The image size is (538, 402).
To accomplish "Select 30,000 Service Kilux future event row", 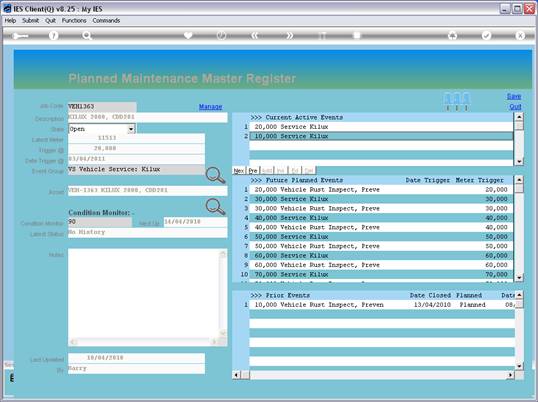I will 381,199.
